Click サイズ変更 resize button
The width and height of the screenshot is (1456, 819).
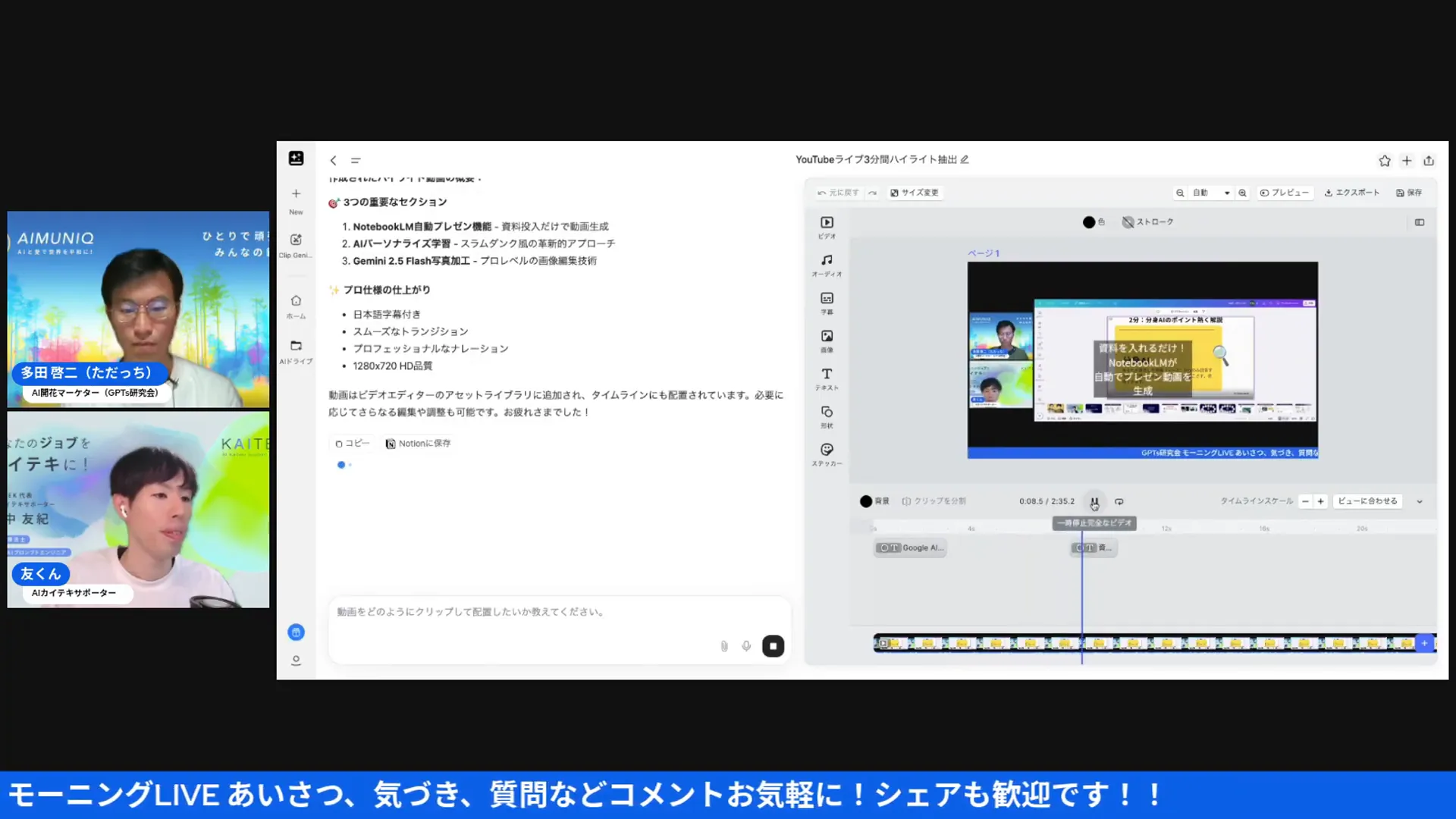(915, 193)
